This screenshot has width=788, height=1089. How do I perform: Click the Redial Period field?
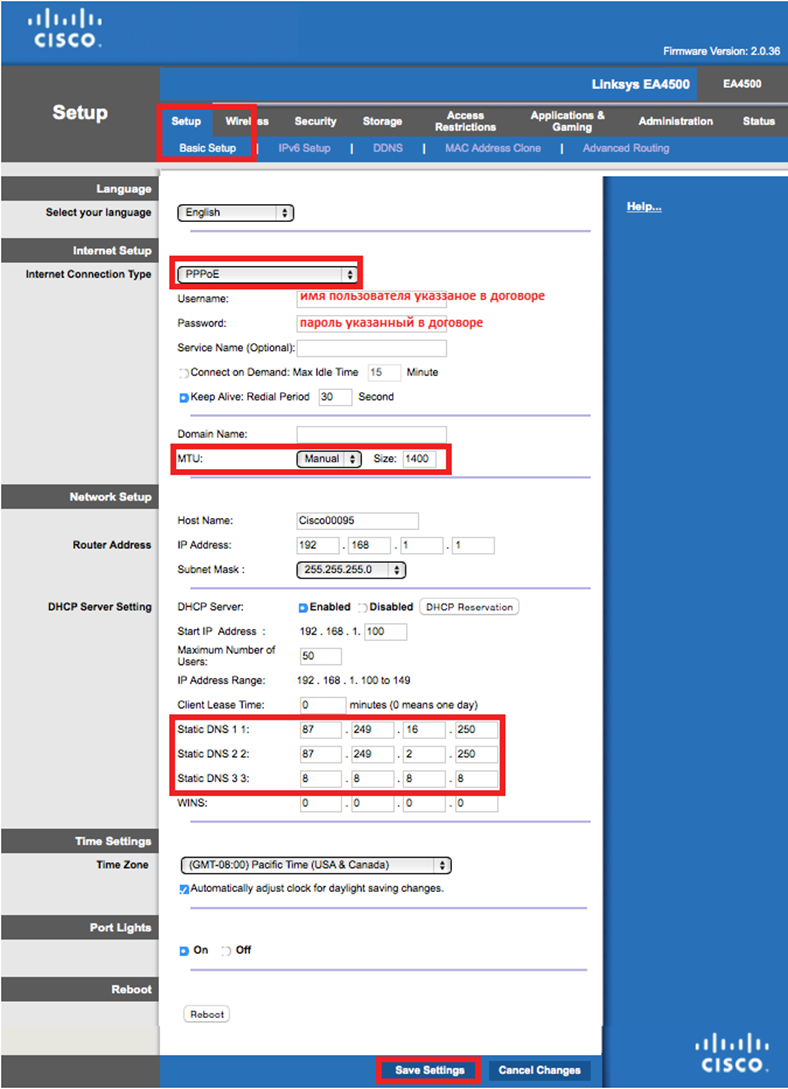pyautogui.click(x=335, y=397)
